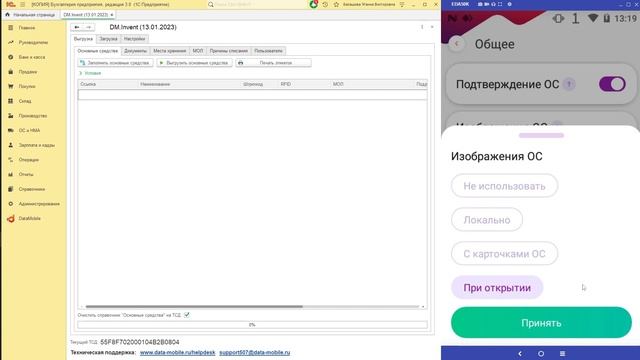Click the empty first row of the table
The height and width of the screenshot is (360, 640).
coord(253,95)
